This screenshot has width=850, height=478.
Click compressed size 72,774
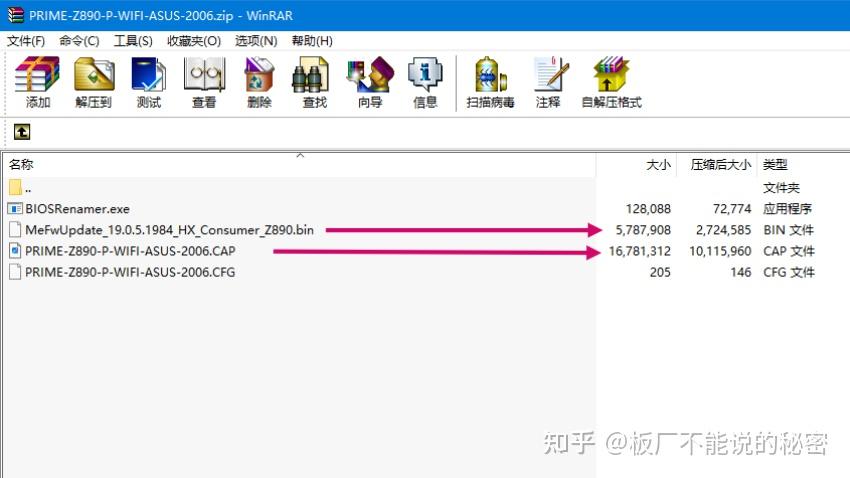click(732, 209)
